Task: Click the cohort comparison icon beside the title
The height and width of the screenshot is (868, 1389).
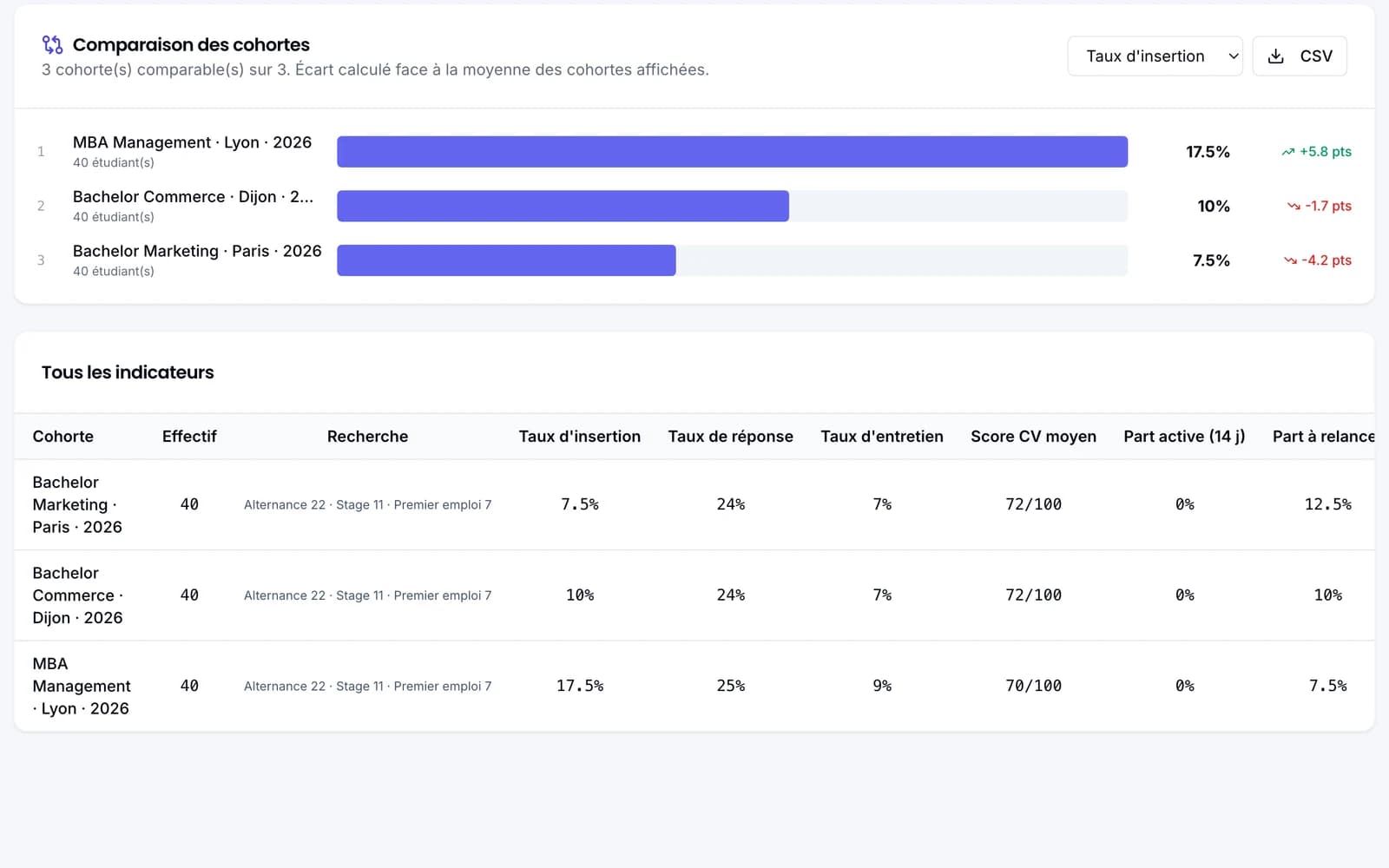Action: [52, 44]
